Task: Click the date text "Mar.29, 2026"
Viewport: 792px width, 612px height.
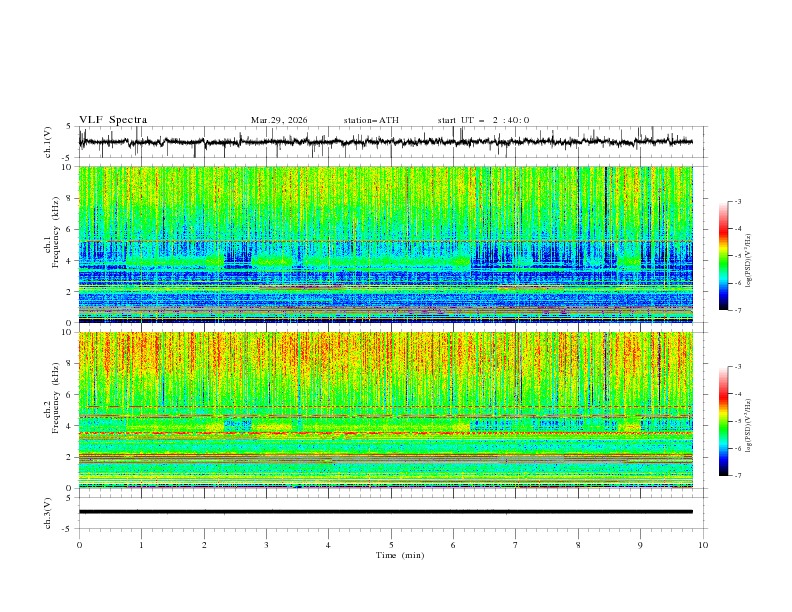Action: click(x=279, y=120)
